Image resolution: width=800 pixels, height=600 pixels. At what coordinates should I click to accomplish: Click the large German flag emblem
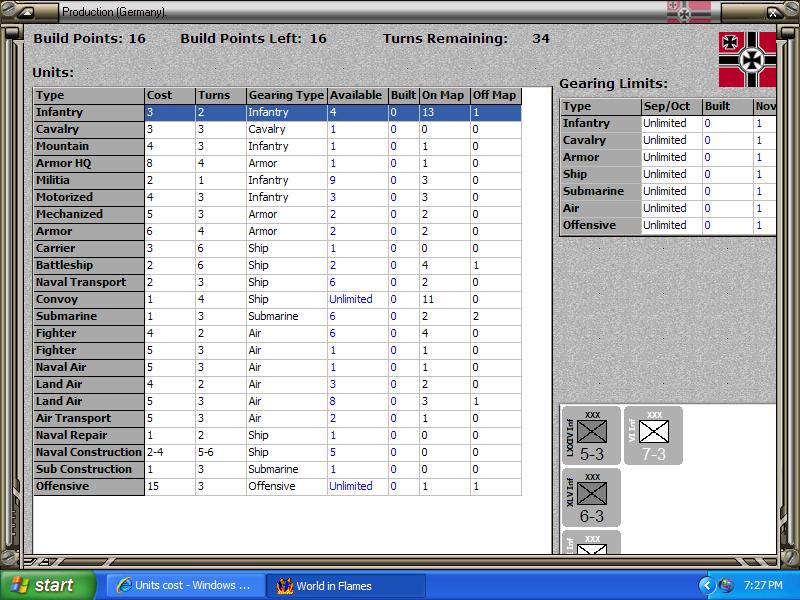click(x=747, y=59)
